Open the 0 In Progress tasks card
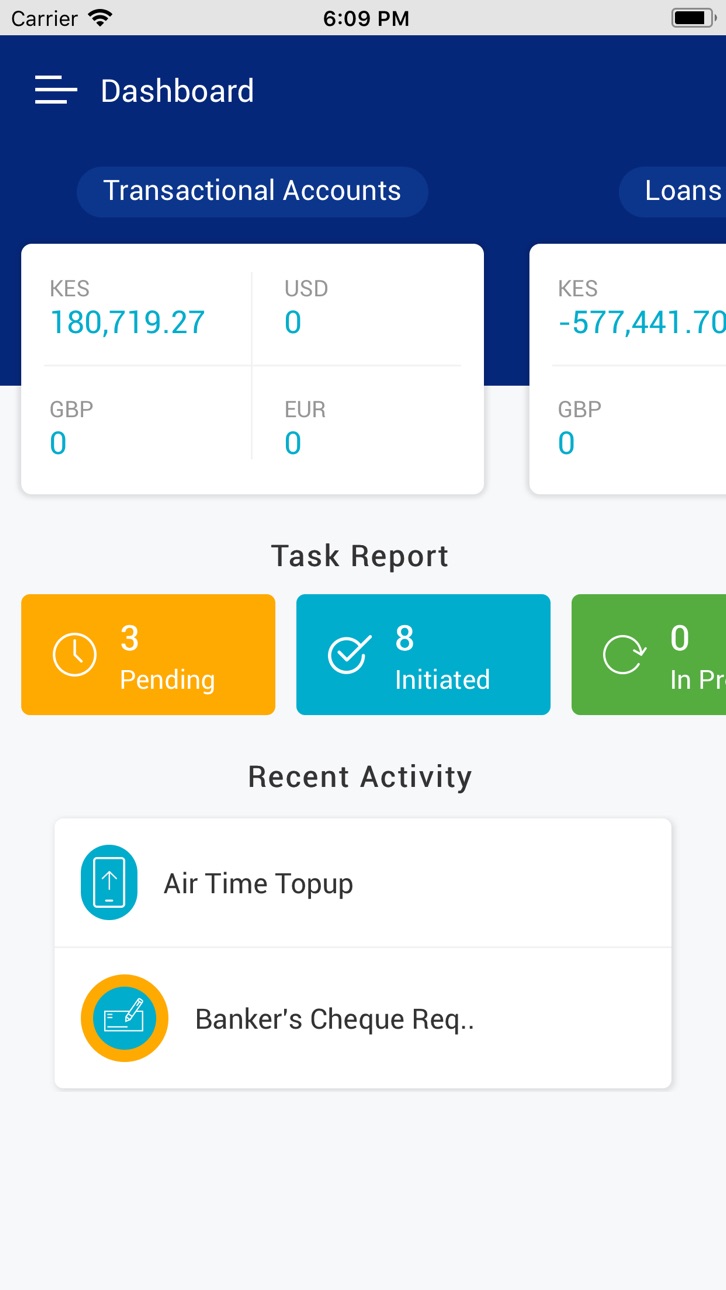The width and height of the screenshot is (726, 1290). (x=649, y=655)
